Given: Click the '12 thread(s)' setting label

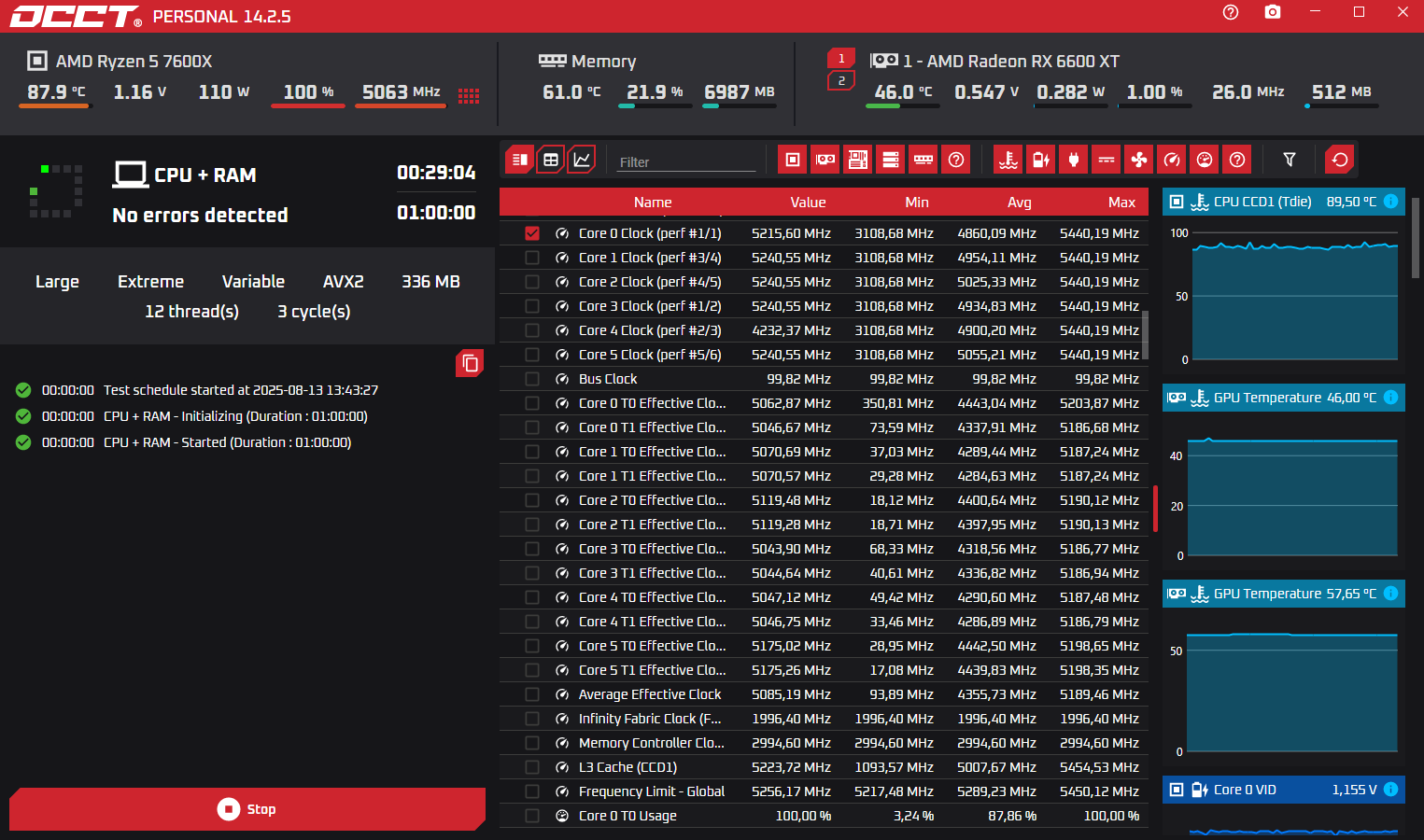Looking at the screenshot, I should coord(191,312).
